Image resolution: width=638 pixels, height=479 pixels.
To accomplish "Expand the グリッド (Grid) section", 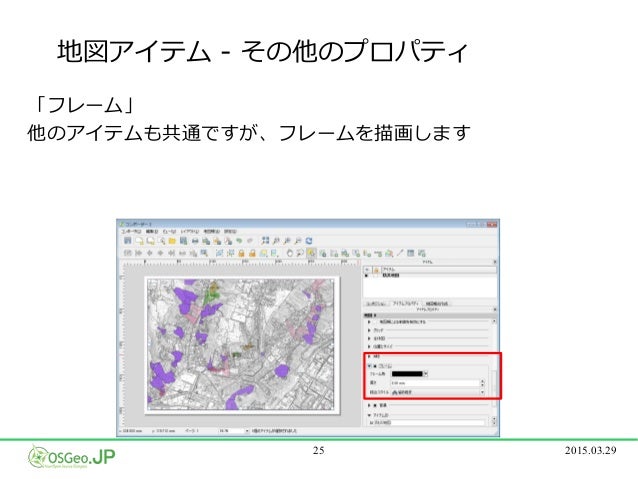I will [369, 330].
